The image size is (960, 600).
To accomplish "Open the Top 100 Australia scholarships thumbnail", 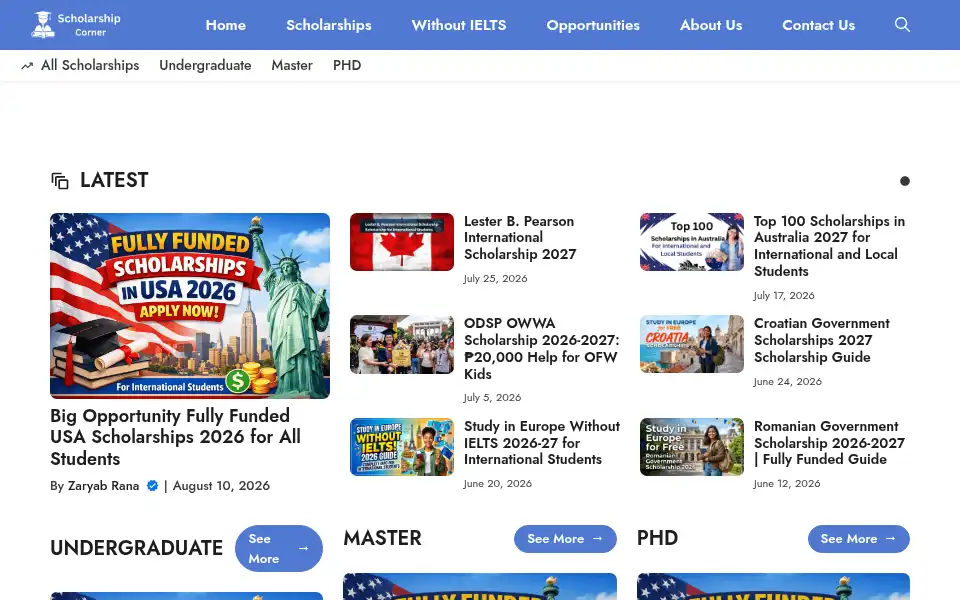I will point(692,242).
